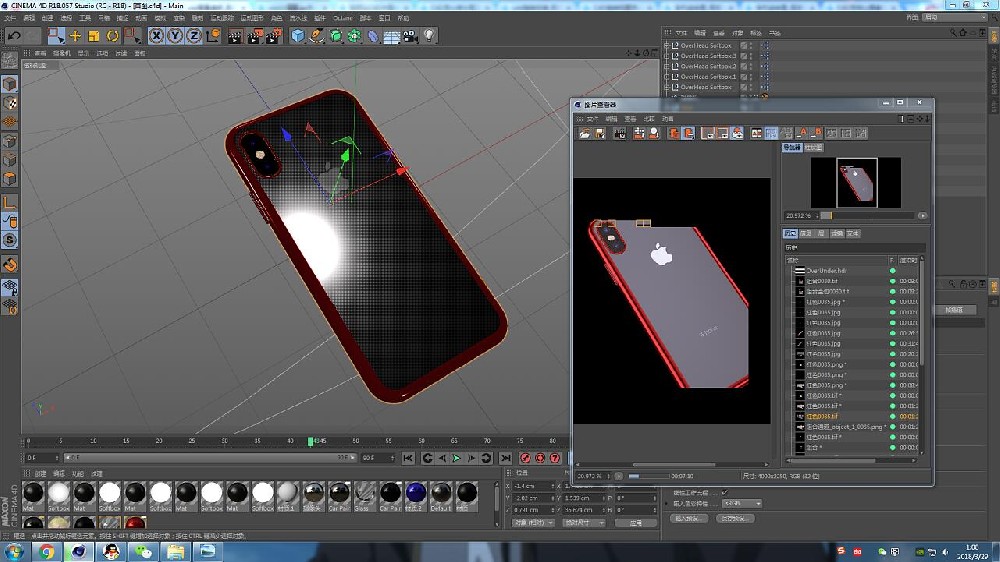Expand OverHead Softbox.2 tree node
This screenshot has width=1000, height=562.
point(667,66)
